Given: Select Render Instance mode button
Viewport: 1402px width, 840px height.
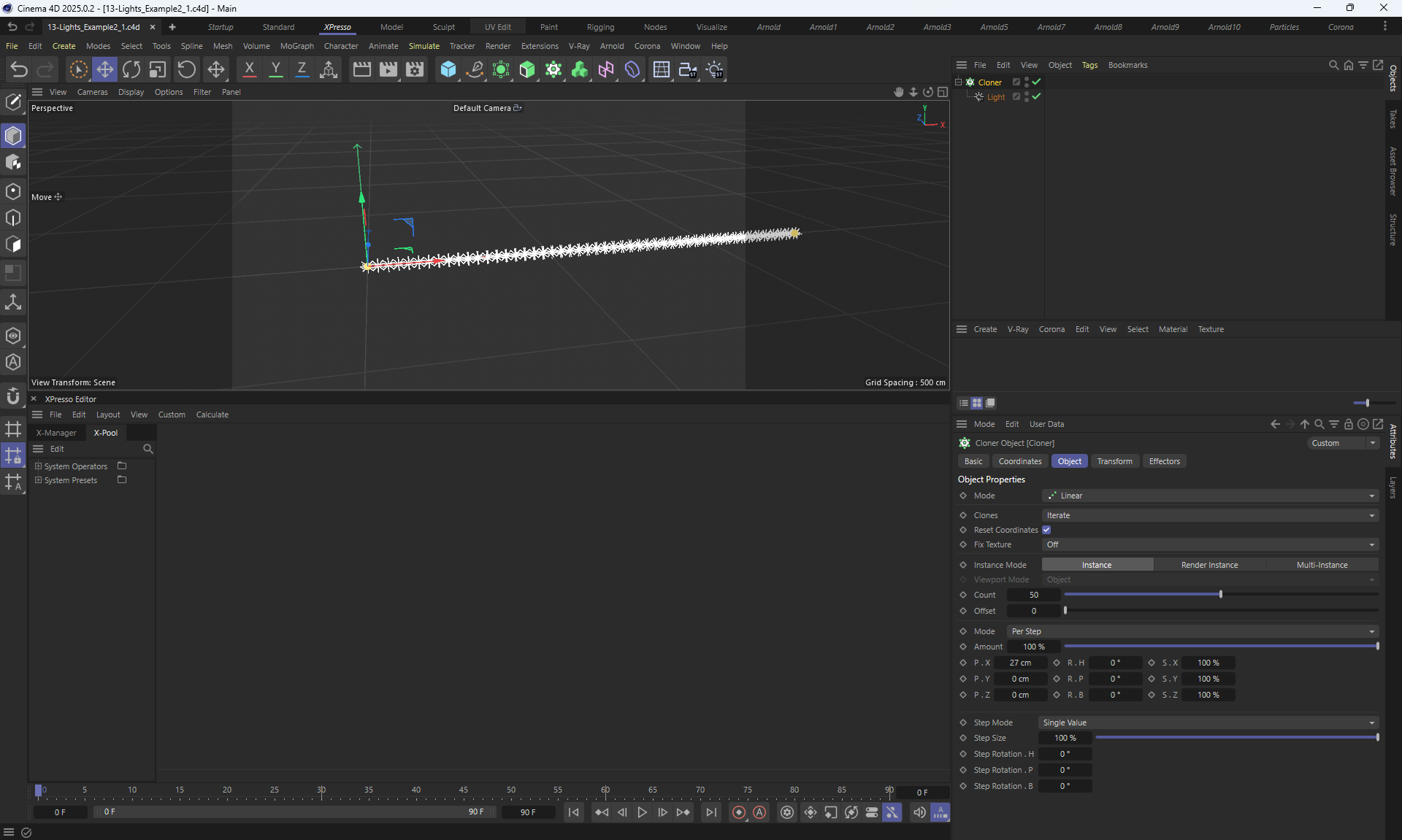Looking at the screenshot, I should point(1209,565).
